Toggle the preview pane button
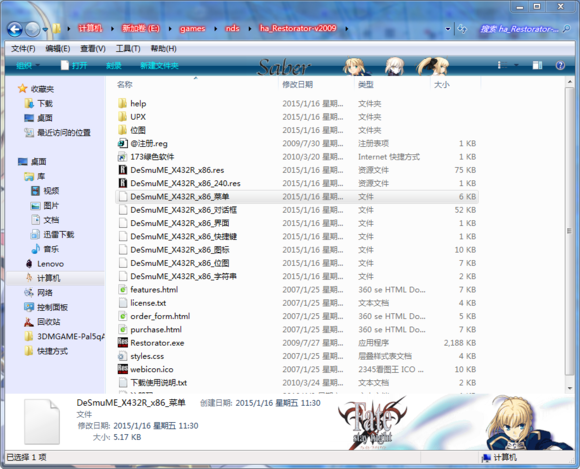 click(537, 65)
